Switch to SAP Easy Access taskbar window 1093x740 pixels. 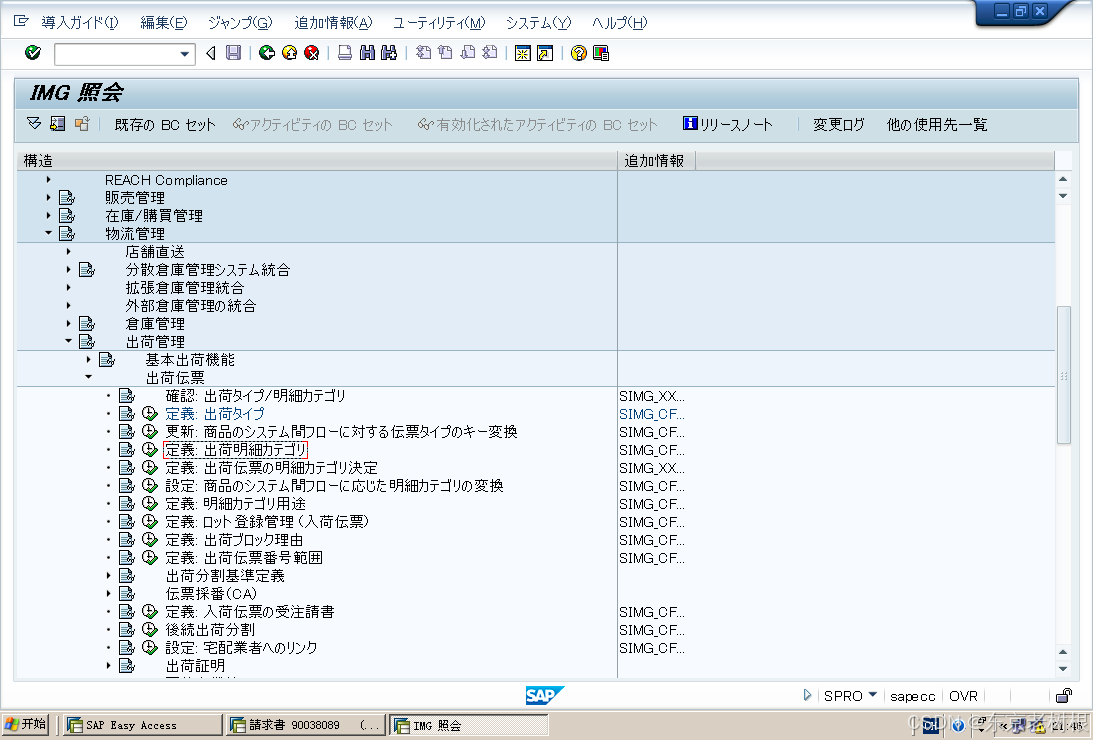(x=142, y=725)
